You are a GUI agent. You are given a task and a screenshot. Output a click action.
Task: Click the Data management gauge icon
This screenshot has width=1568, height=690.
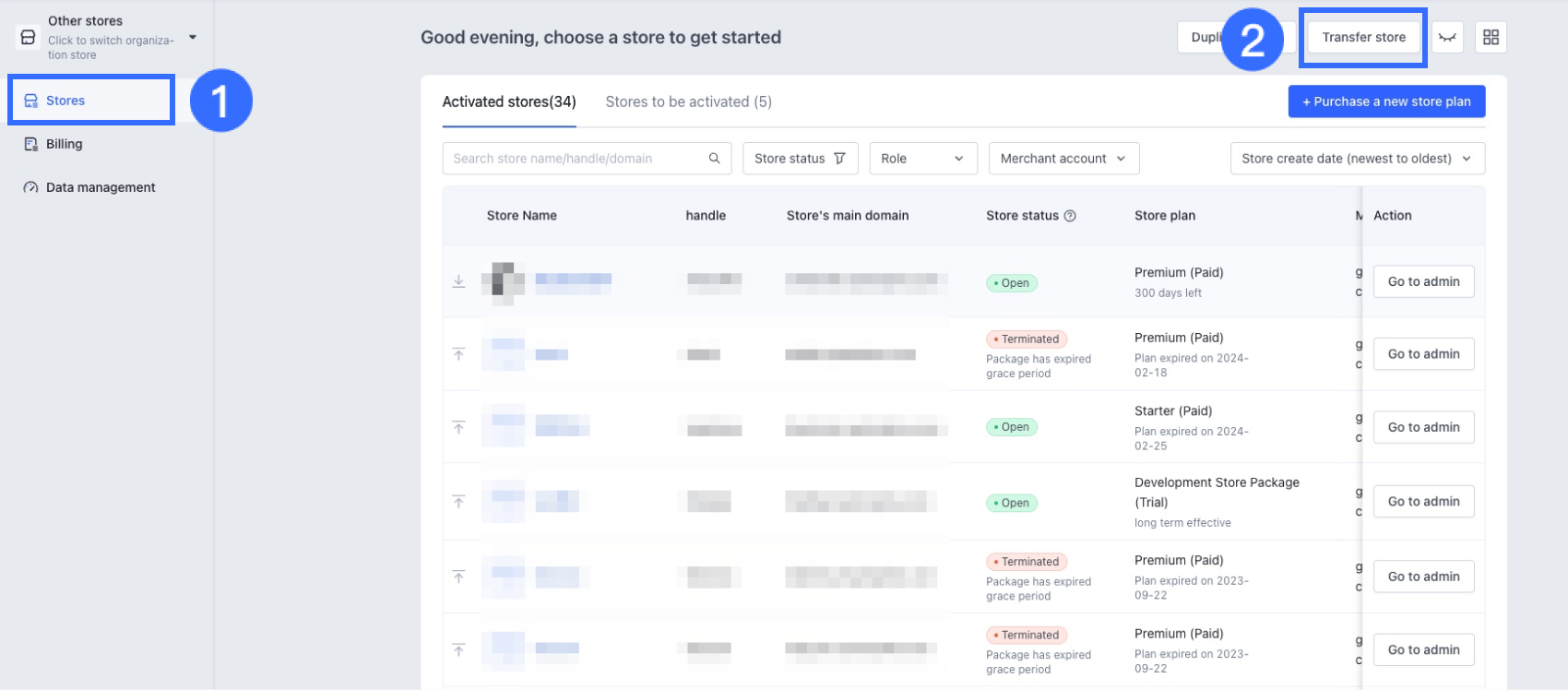click(x=30, y=187)
